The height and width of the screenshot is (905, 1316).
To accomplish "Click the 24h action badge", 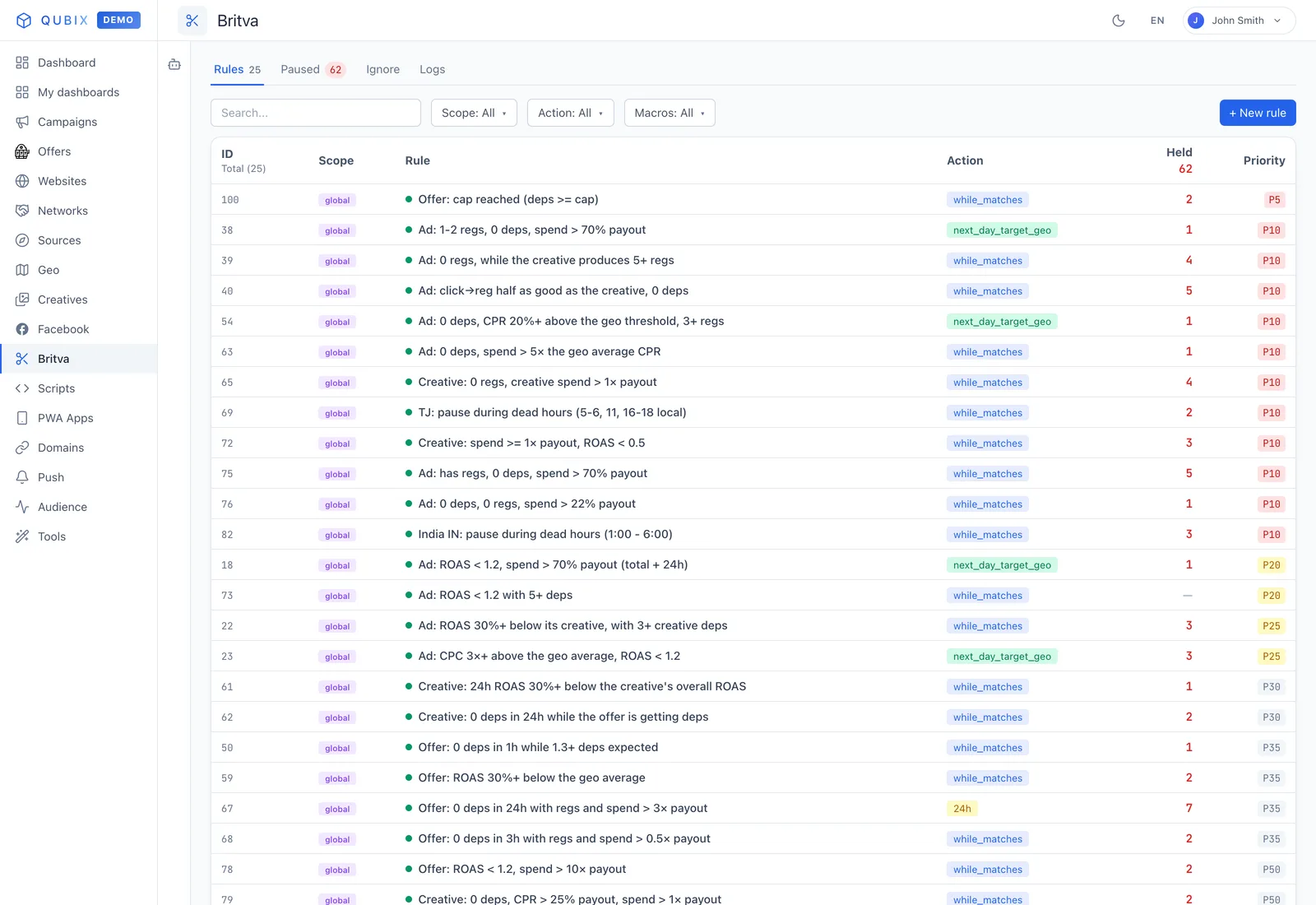I will coord(962,809).
